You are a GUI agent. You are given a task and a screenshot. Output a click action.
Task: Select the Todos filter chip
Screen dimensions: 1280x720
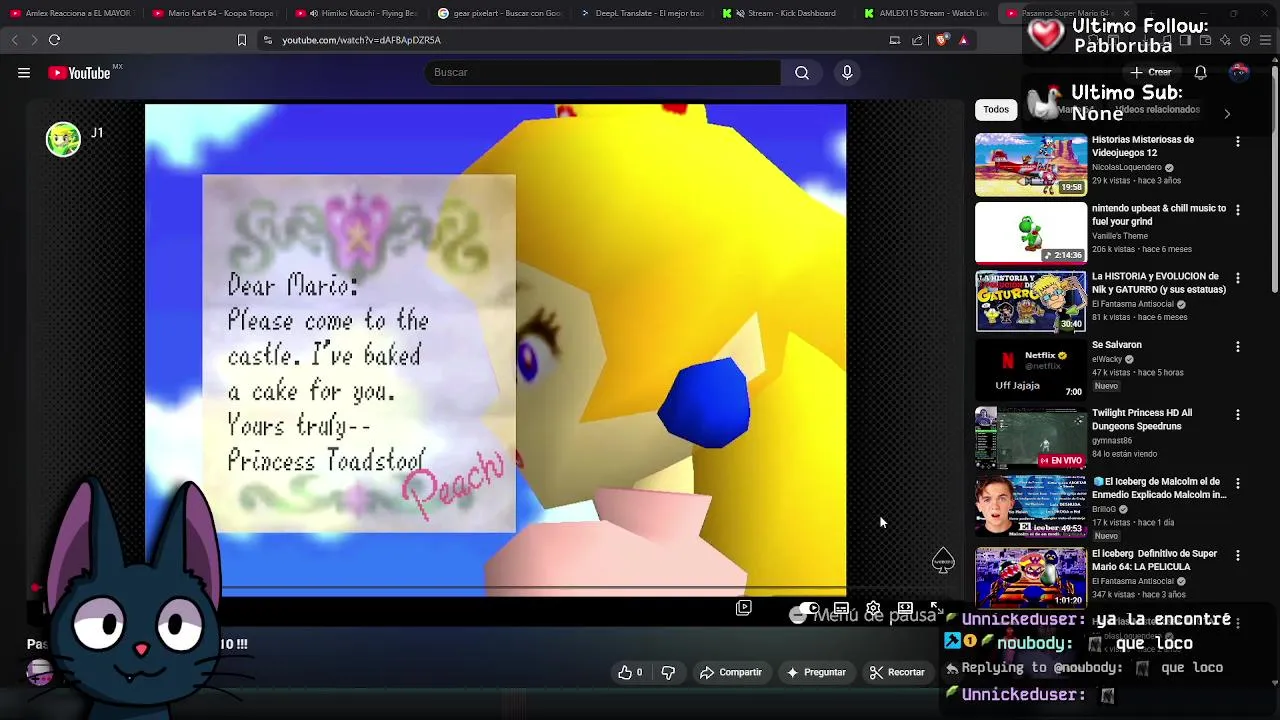(x=996, y=109)
